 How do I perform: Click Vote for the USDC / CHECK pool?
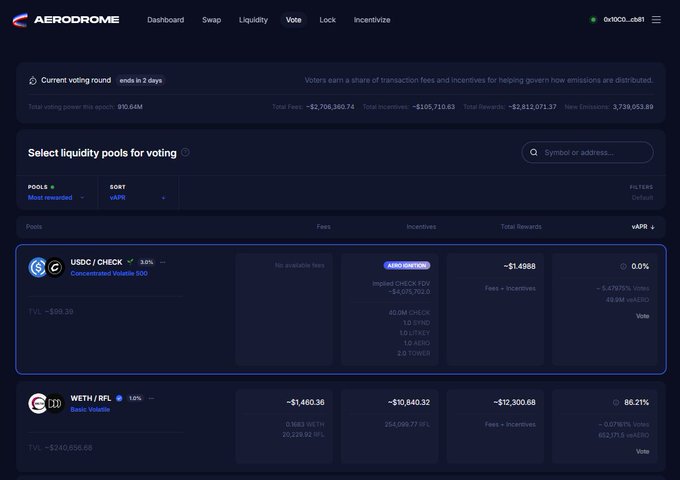click(x=642, y=315)
